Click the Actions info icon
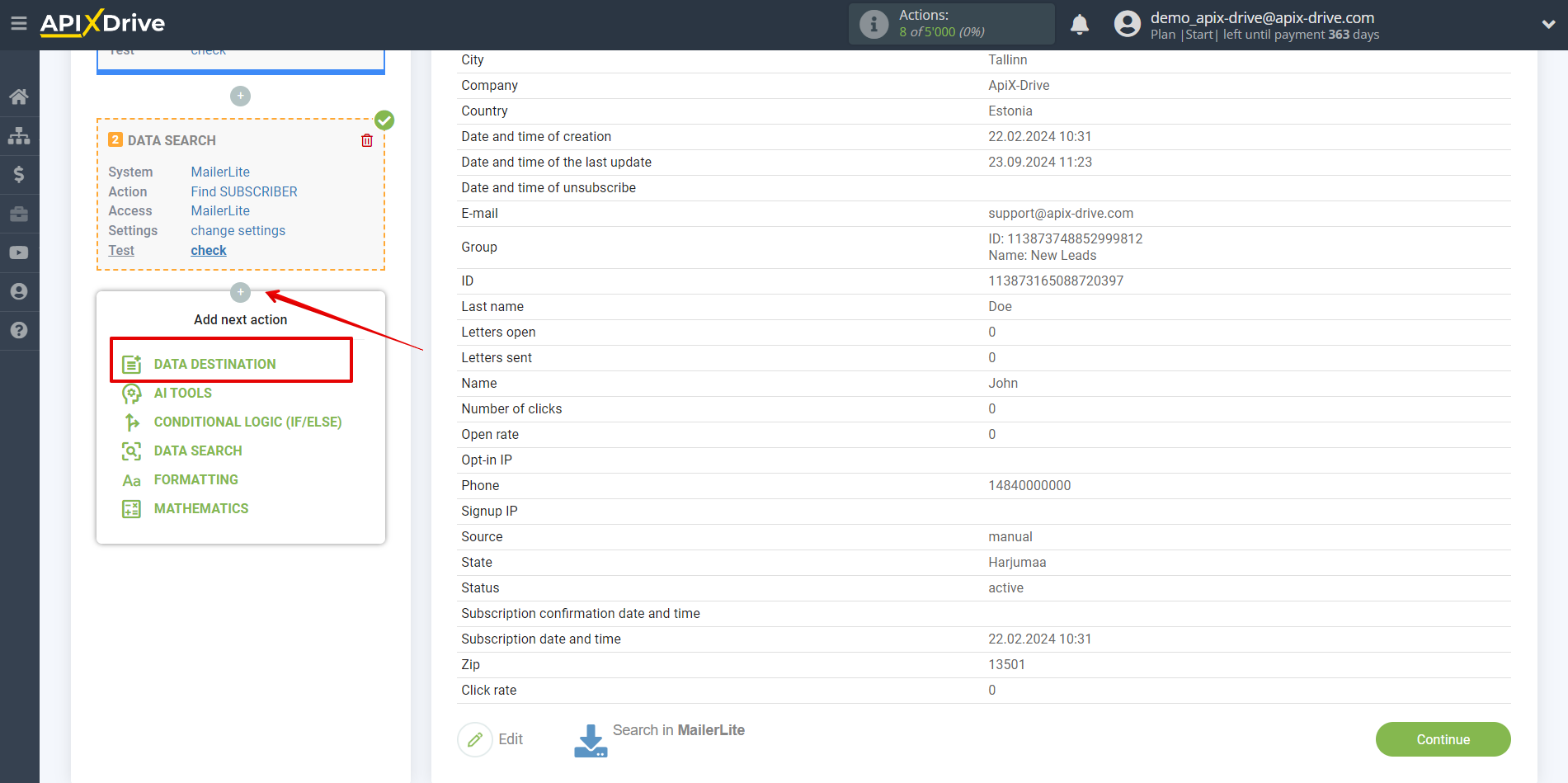 pos(873,24)
